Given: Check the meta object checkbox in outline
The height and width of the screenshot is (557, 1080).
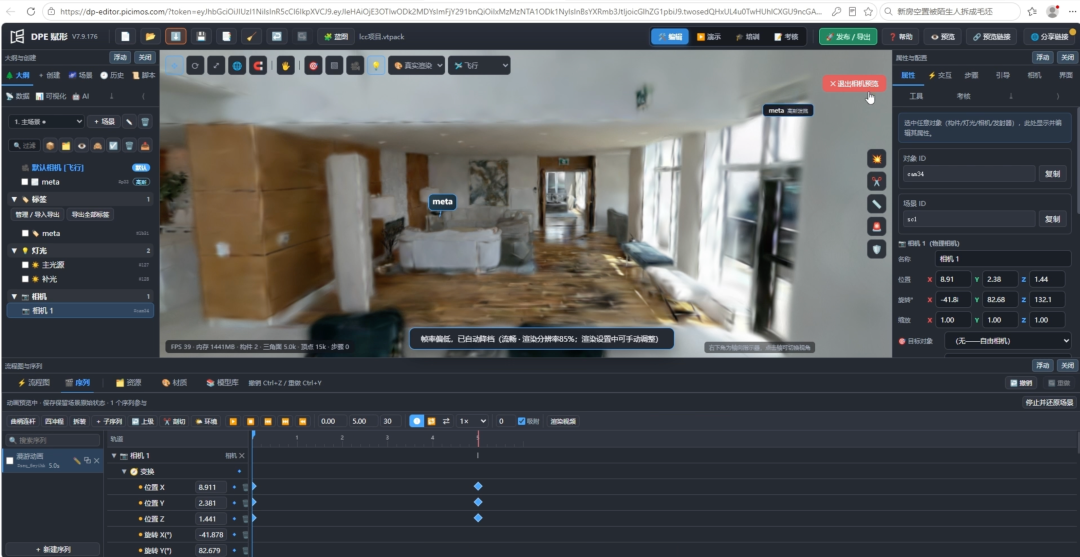Looking at the screenshot, I should click(25, 182).
